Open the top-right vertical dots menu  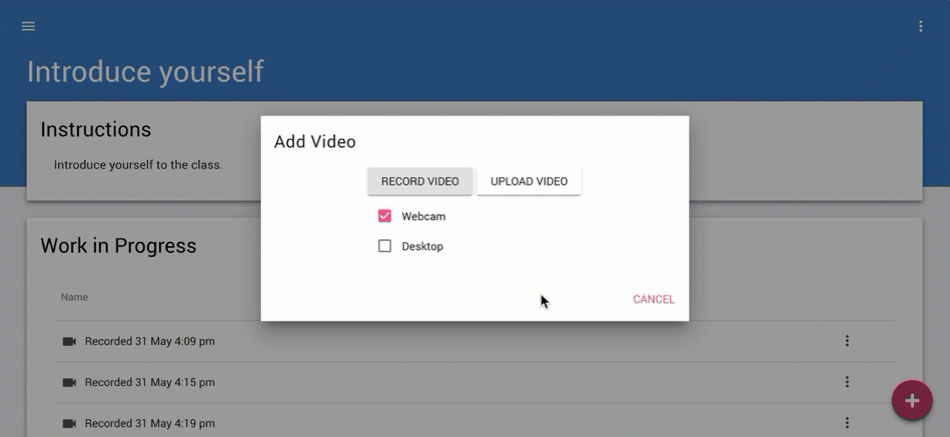[921, 26]
